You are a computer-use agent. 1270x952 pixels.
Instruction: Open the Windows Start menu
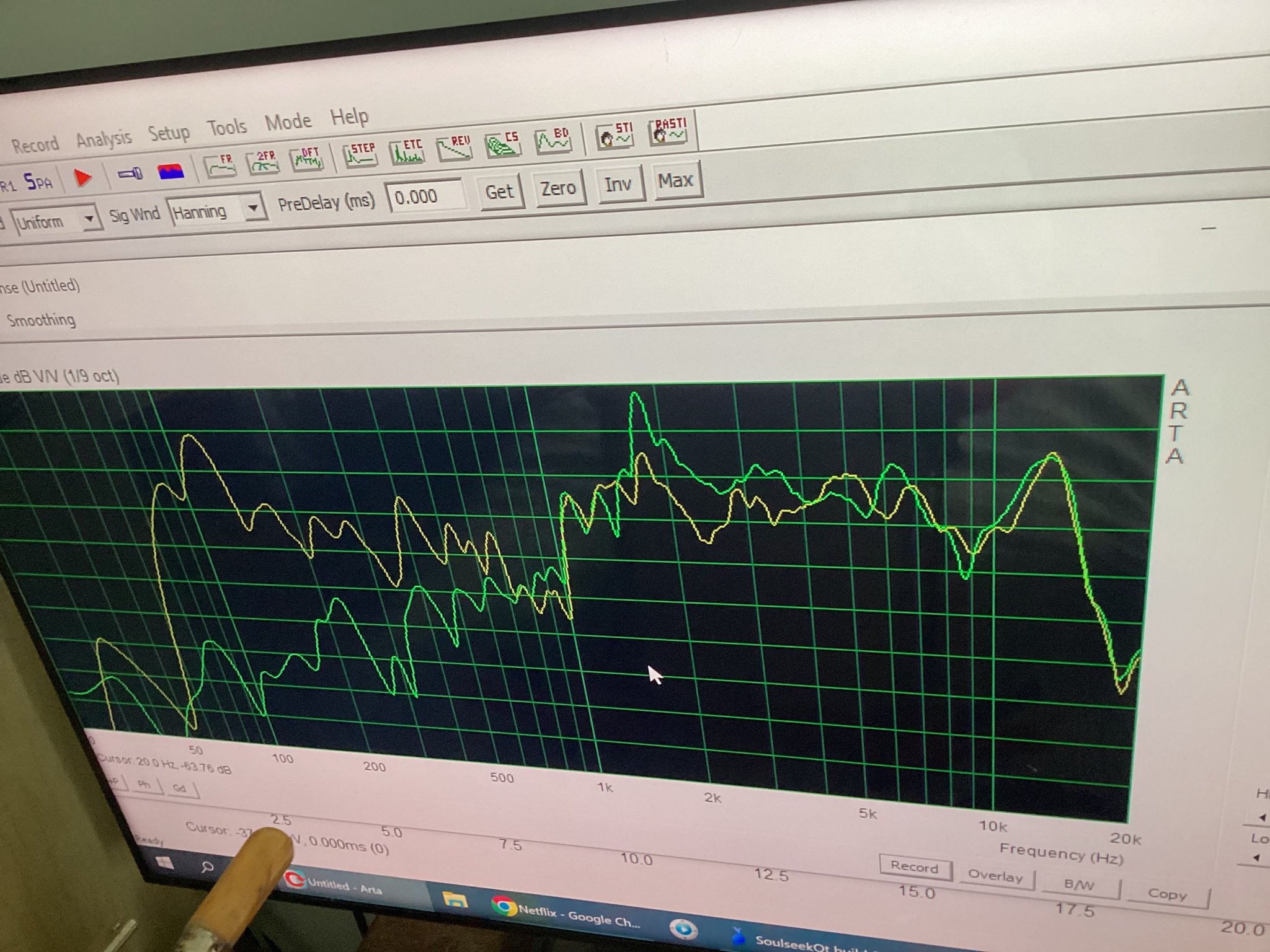click(x=164, y=862)
